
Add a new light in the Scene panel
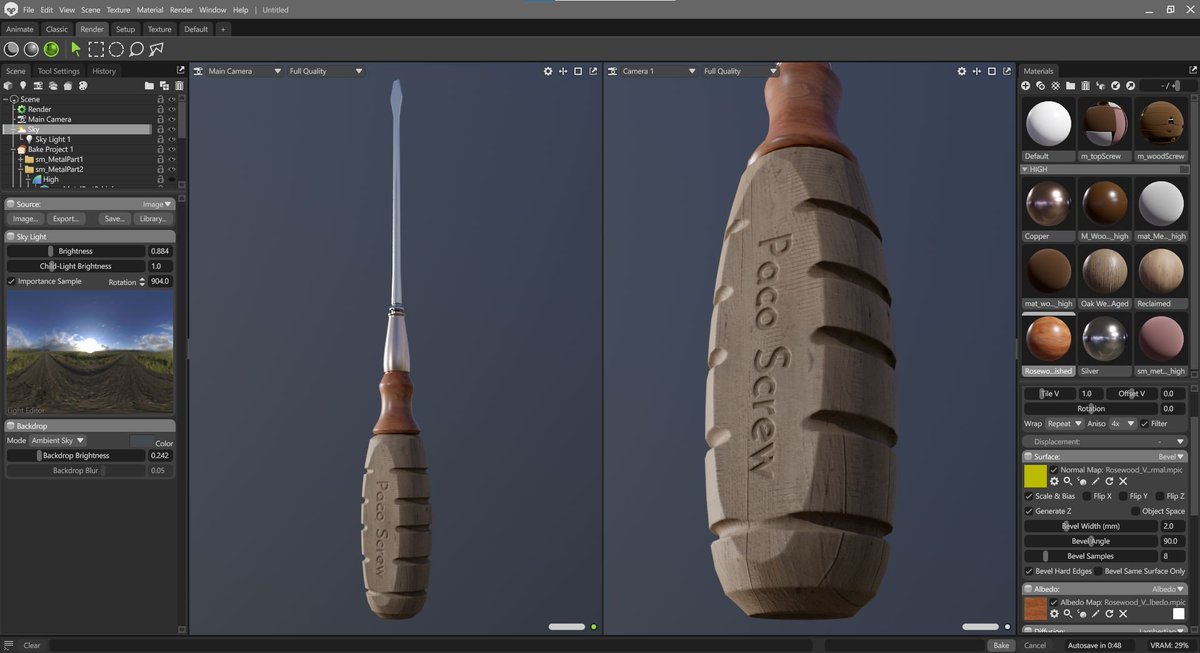click(23, 86)
